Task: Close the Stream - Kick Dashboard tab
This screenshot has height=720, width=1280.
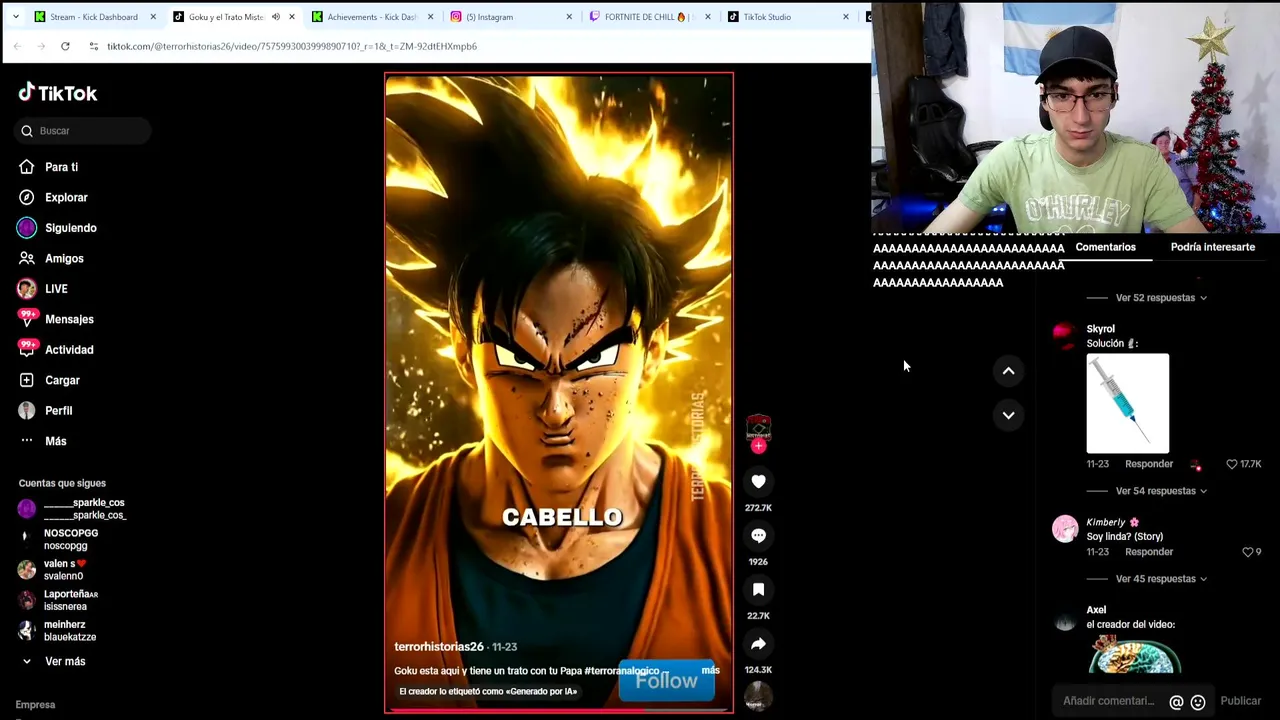Action: pos(153,17)
